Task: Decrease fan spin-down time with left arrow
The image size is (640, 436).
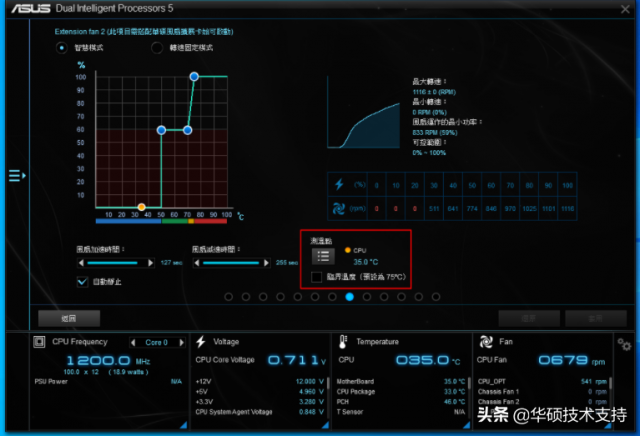Action: 197,263
